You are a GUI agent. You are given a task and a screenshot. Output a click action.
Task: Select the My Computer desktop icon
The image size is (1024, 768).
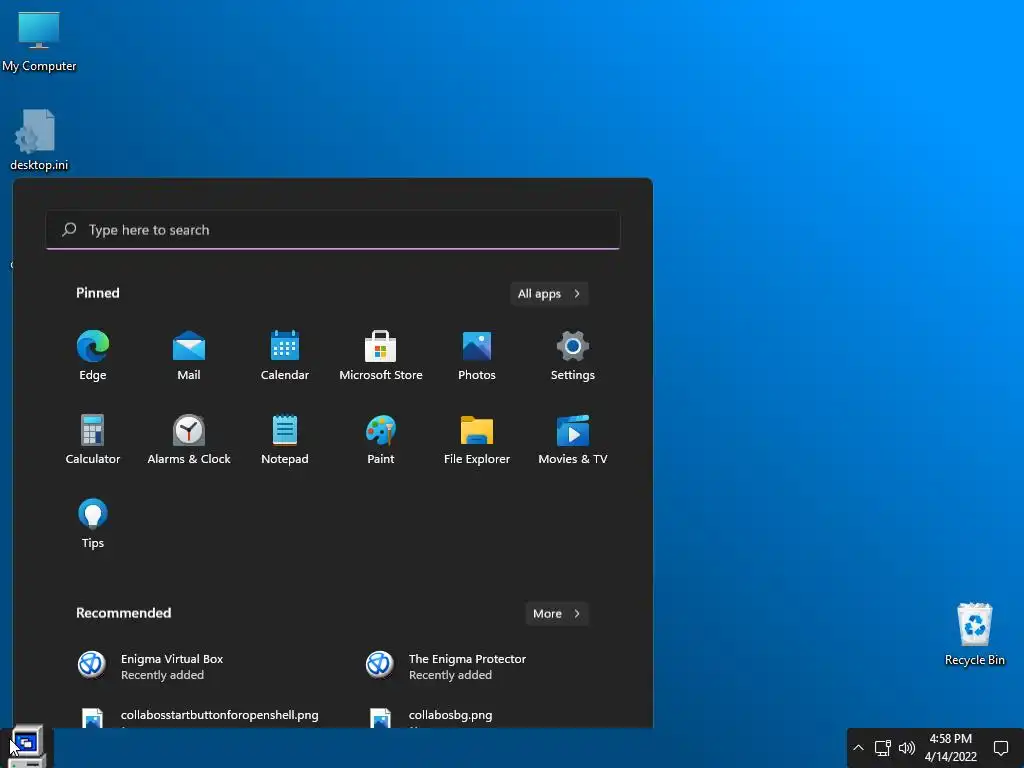[x=39, y=40]
